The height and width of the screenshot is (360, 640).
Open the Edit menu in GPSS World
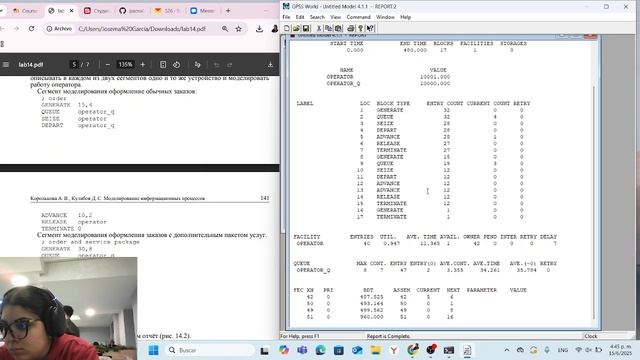tap(300, 17)
